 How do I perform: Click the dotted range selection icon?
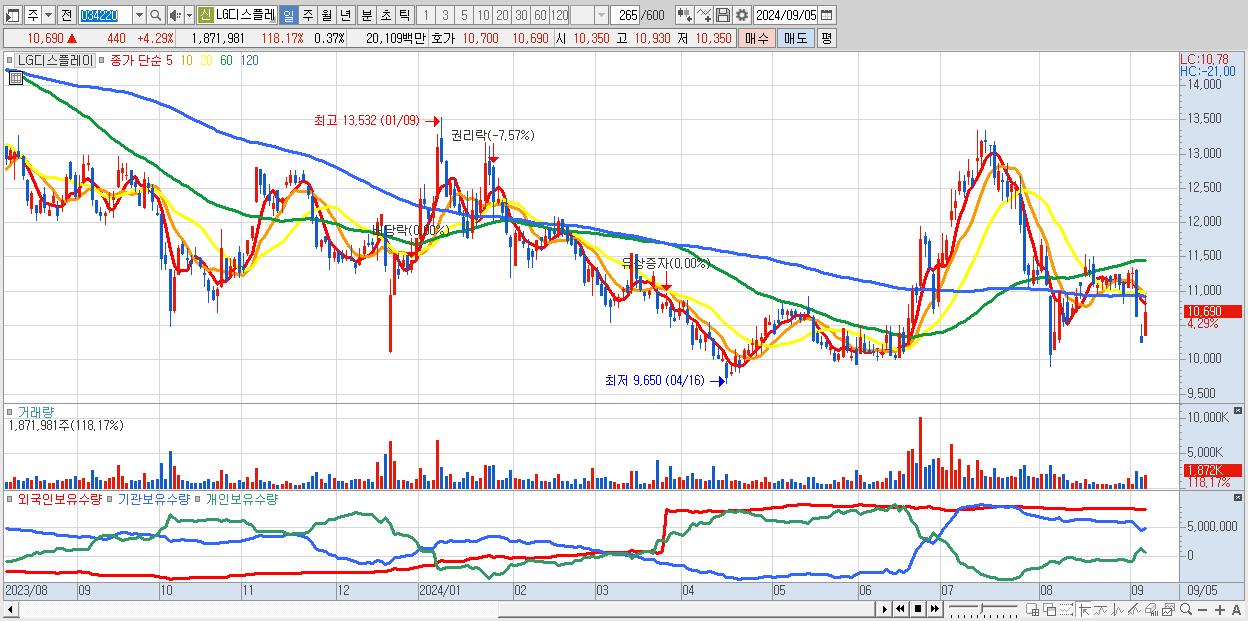[1066, 609]
